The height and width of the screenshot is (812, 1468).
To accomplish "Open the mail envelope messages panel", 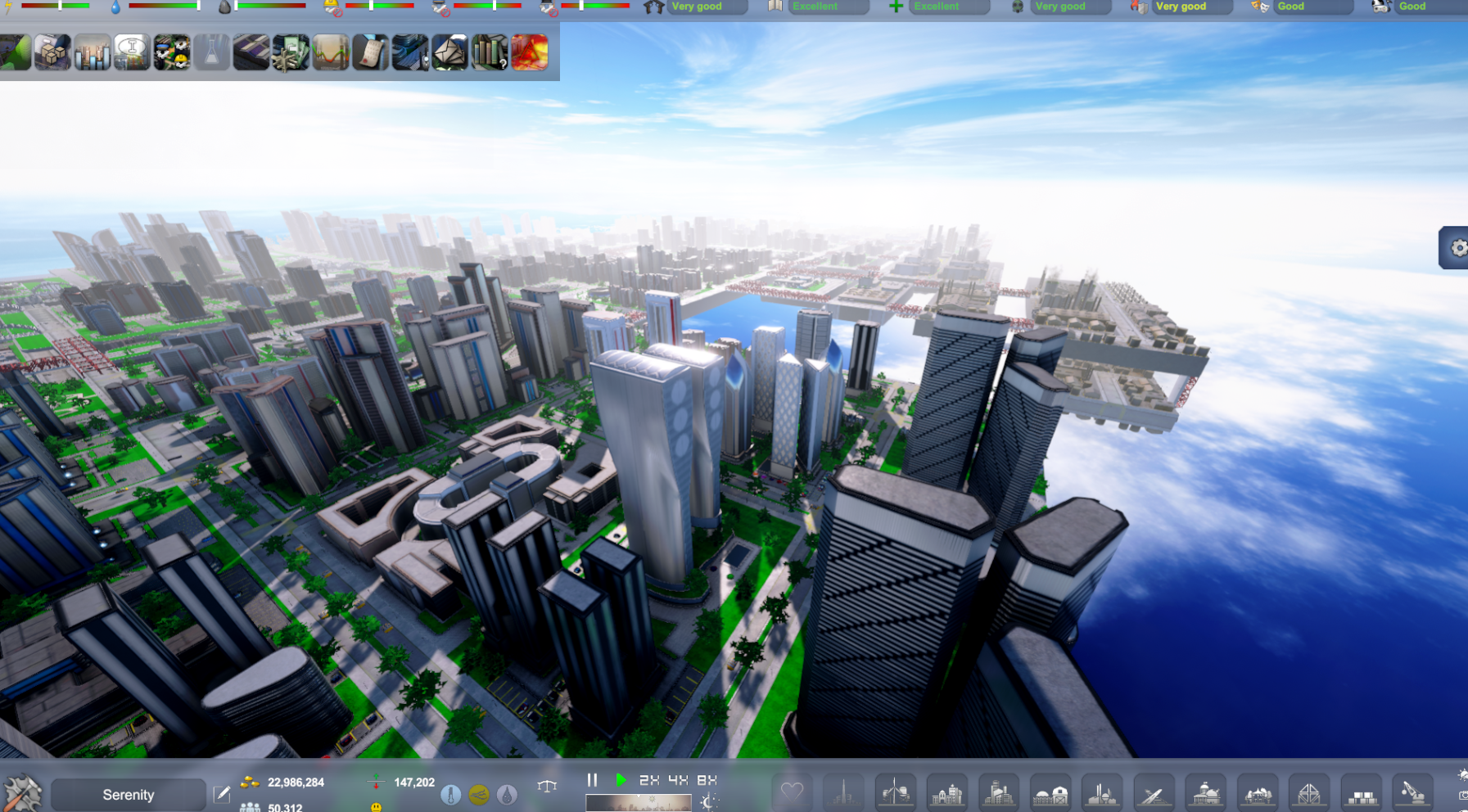I will (449, 53).
